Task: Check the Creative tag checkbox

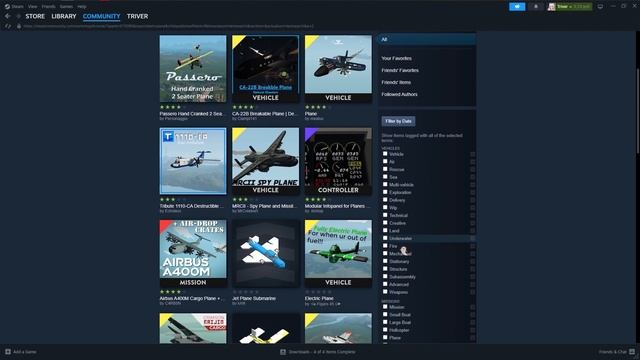Action: pyautogui.click(x=385, y=223)
